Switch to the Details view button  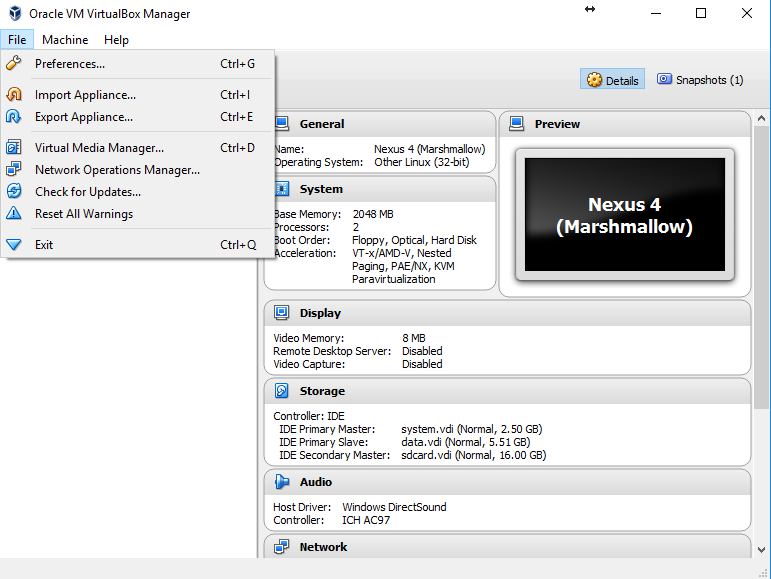612,80
